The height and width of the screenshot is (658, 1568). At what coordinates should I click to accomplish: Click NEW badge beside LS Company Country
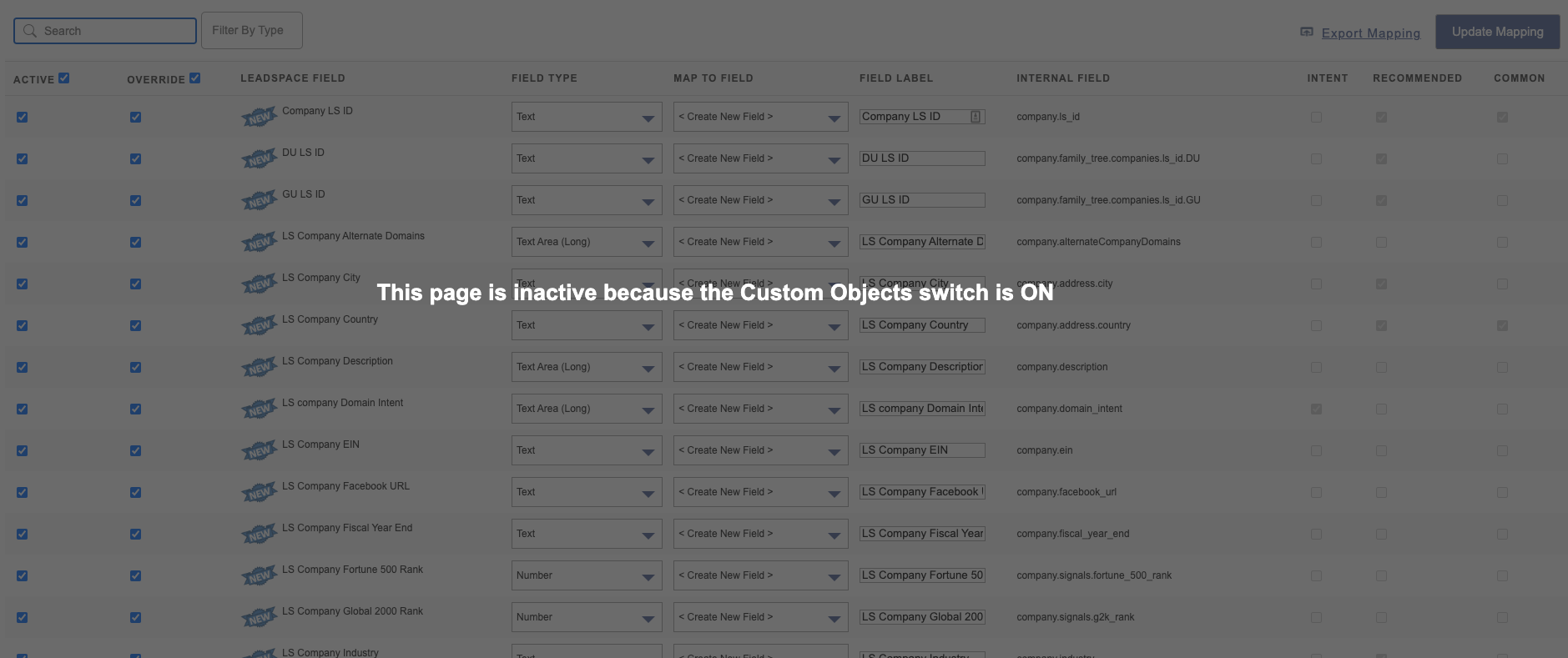pos(259,325)
